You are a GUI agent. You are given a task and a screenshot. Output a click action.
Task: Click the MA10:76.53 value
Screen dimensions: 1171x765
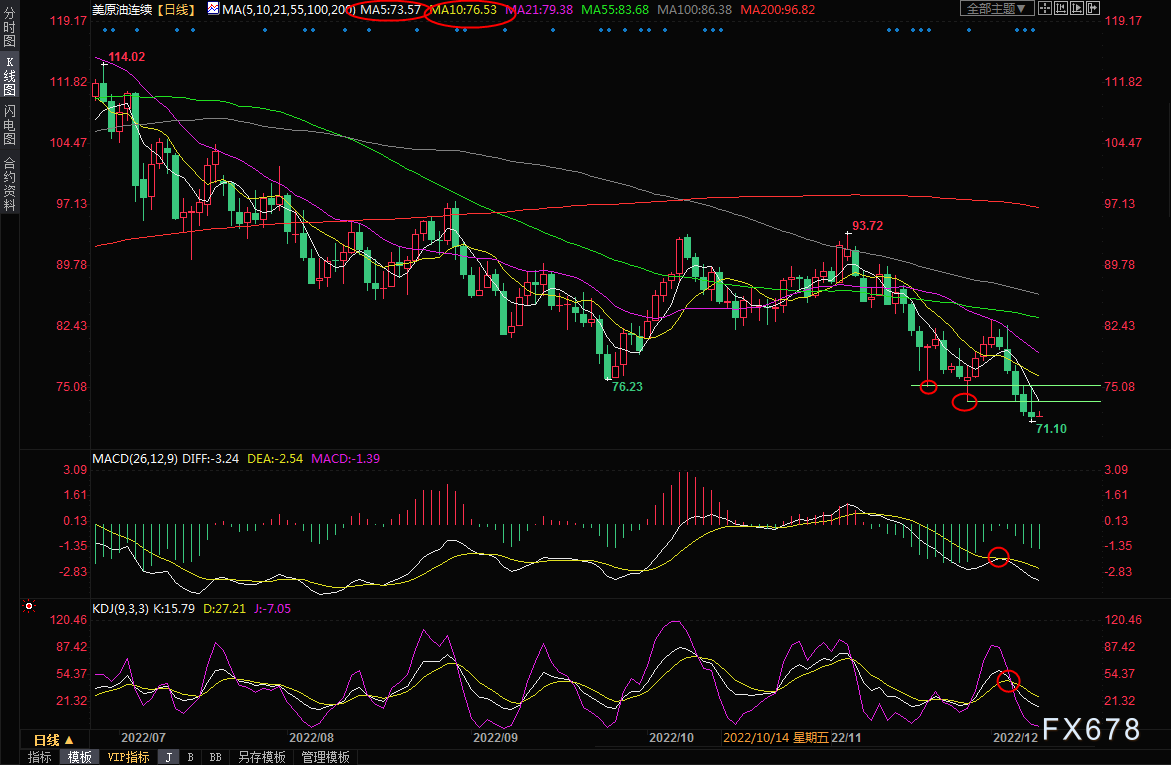pos(463,10)
